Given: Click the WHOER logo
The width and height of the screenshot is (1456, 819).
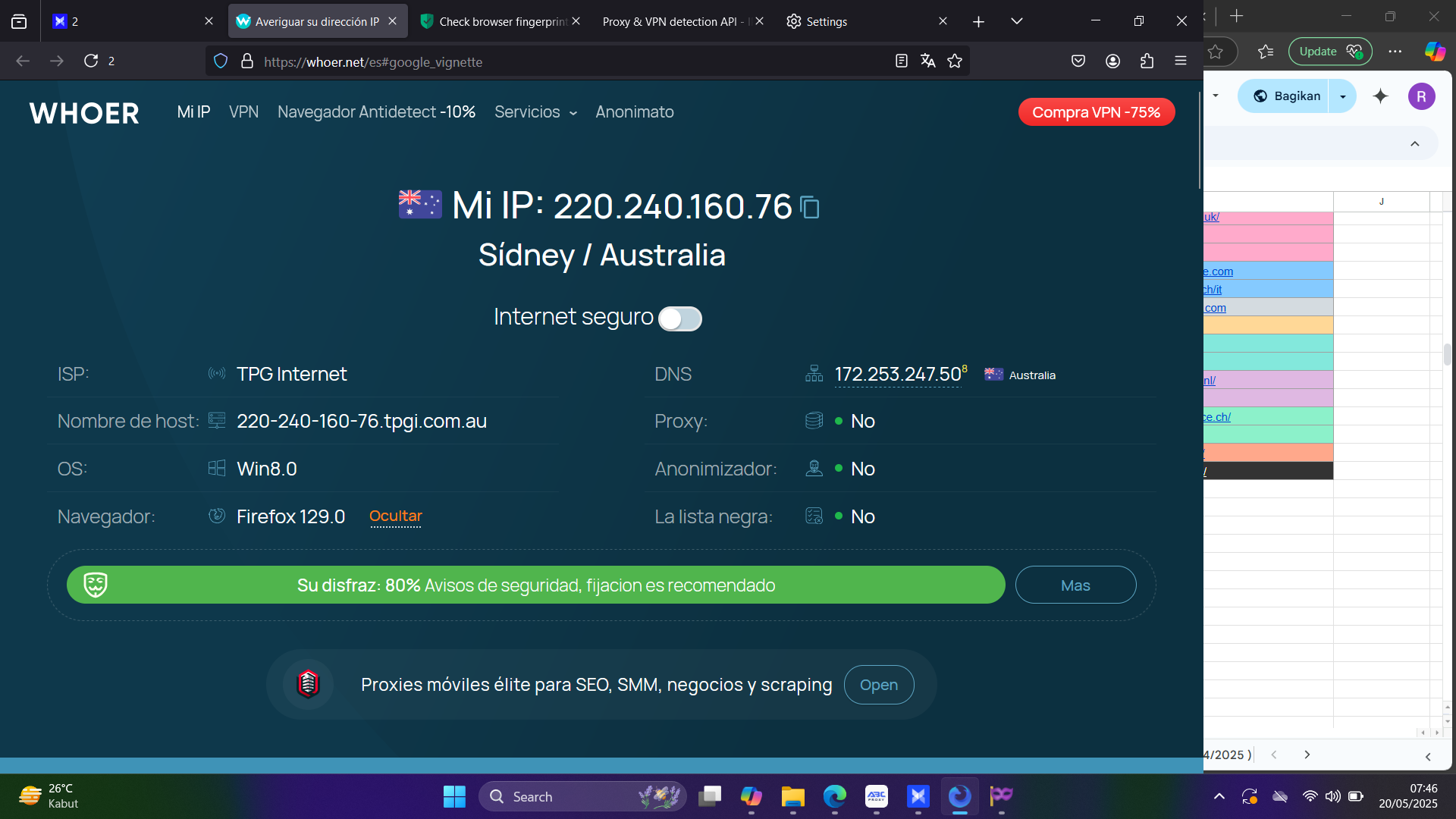Looking at the screenshot, I should click(84, 113).
